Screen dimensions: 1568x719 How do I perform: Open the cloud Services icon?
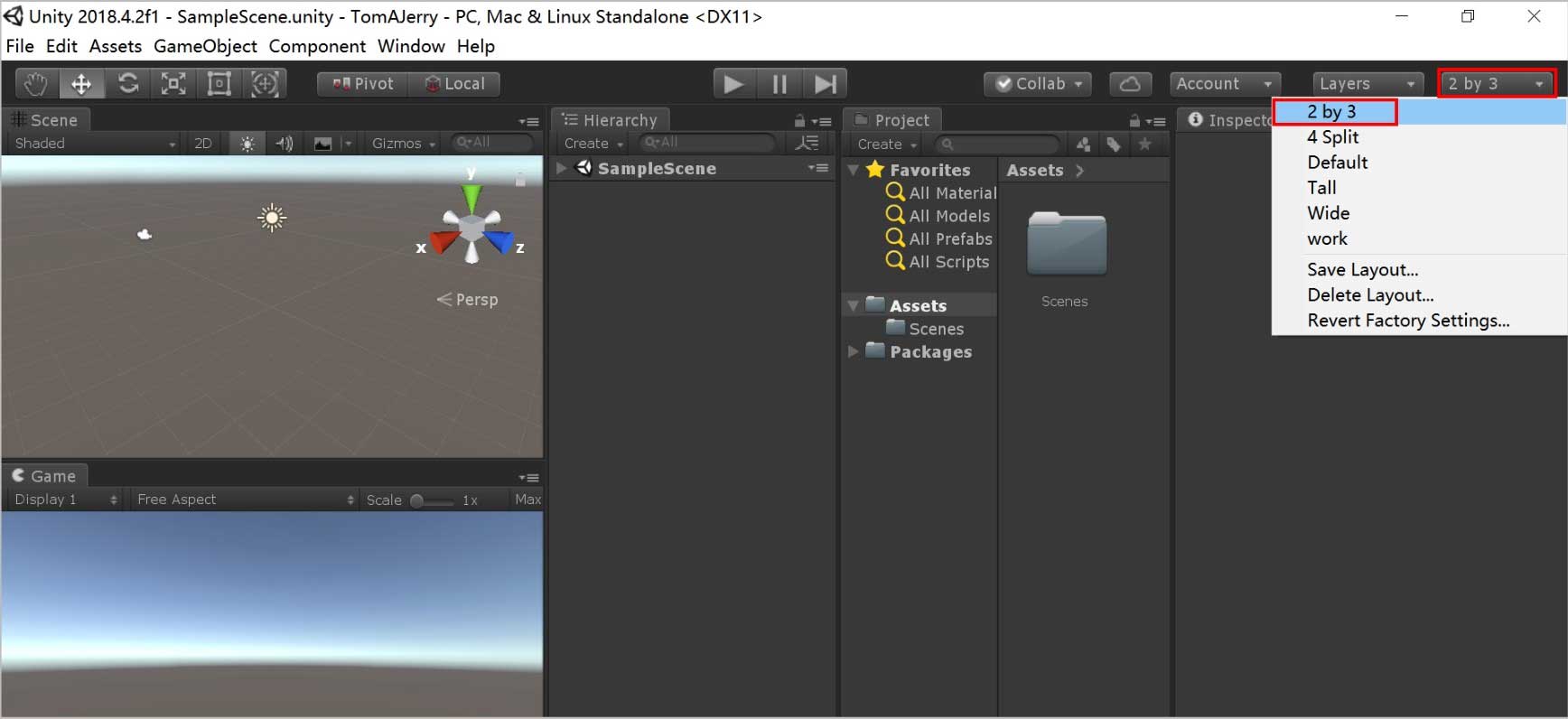coord(1130,84)
